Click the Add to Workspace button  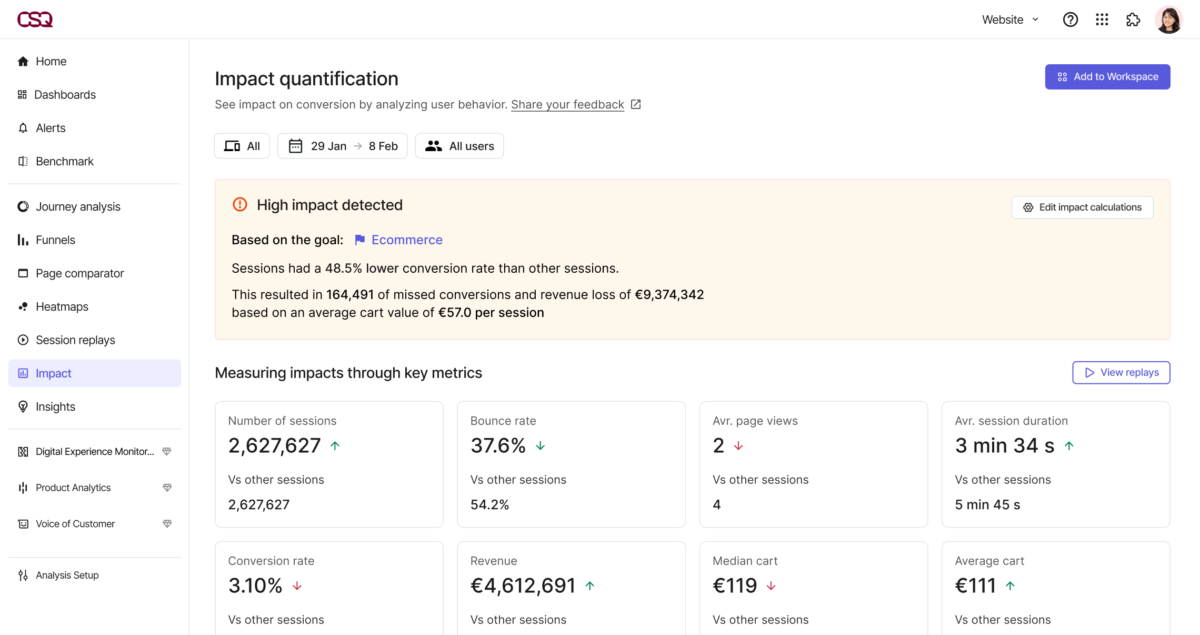click(x=1107, y=76)
